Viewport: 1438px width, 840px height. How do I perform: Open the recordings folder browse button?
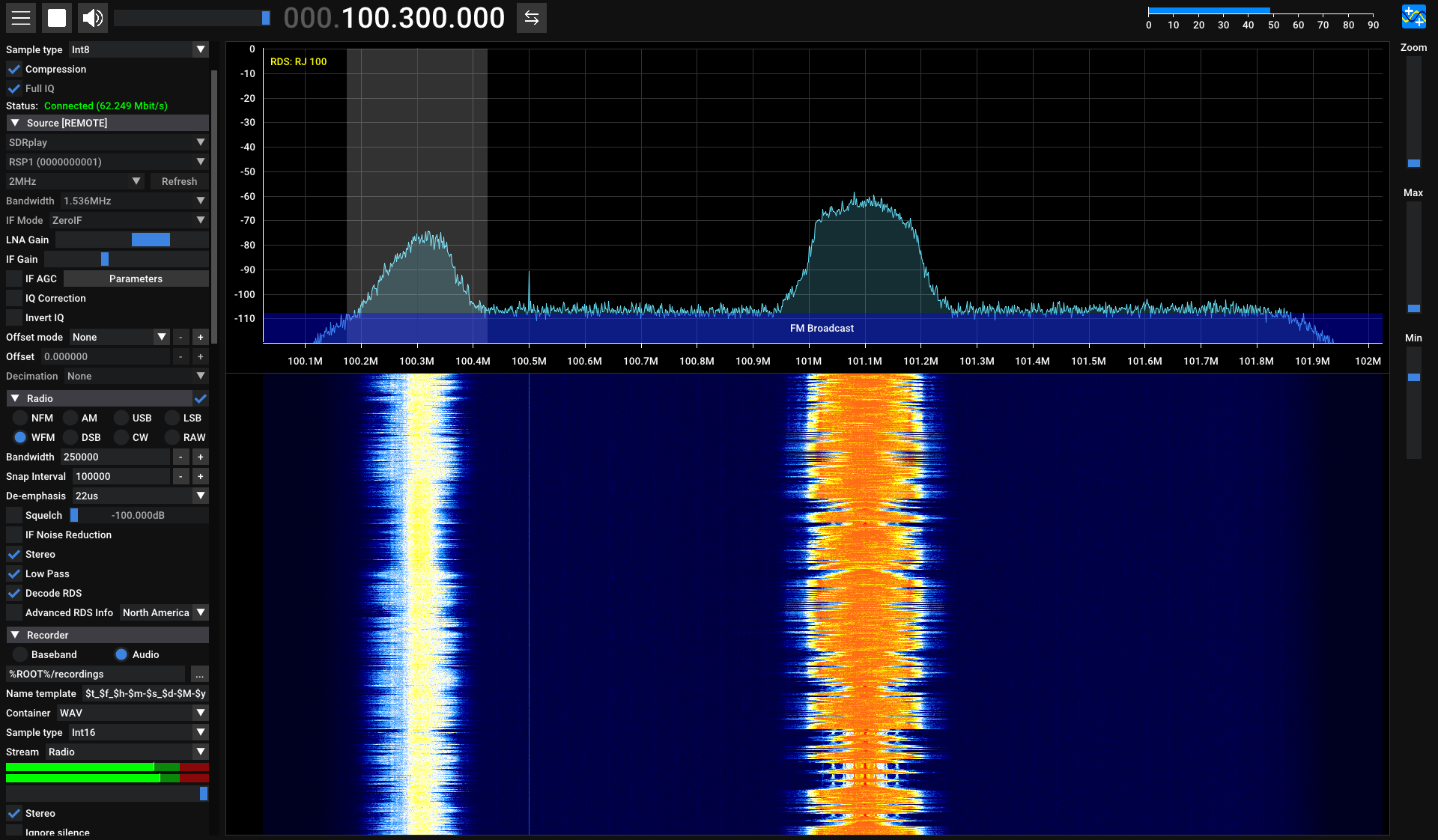click(199, 675)
